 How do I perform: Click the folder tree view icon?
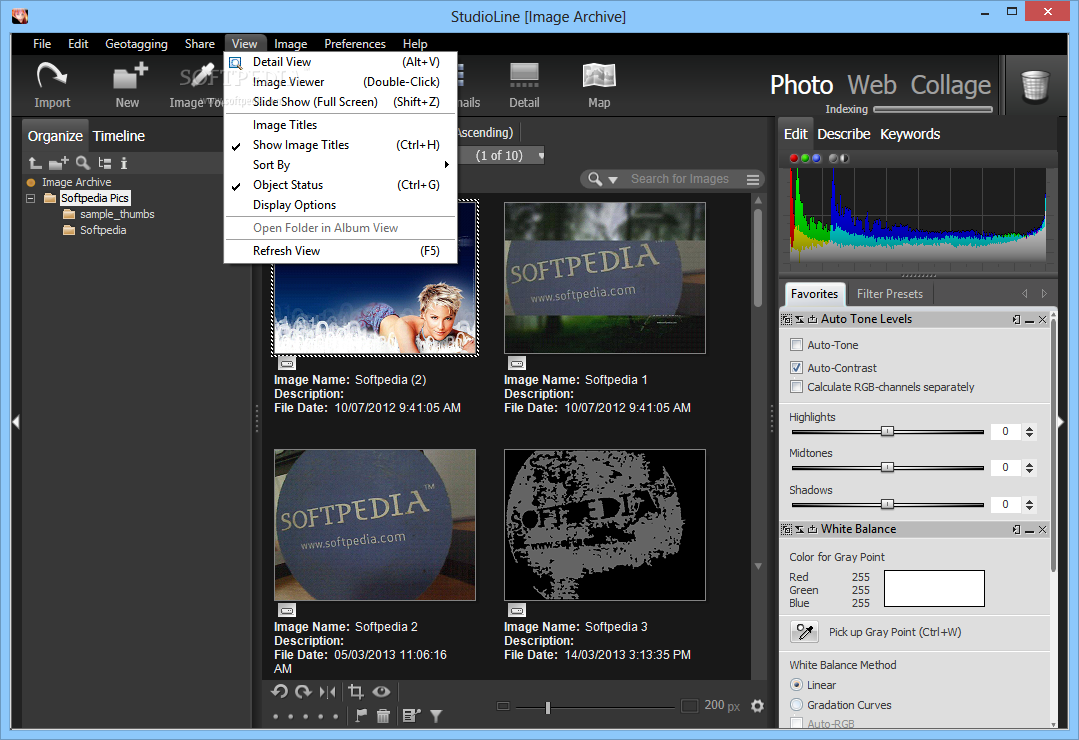click(105, 163)
